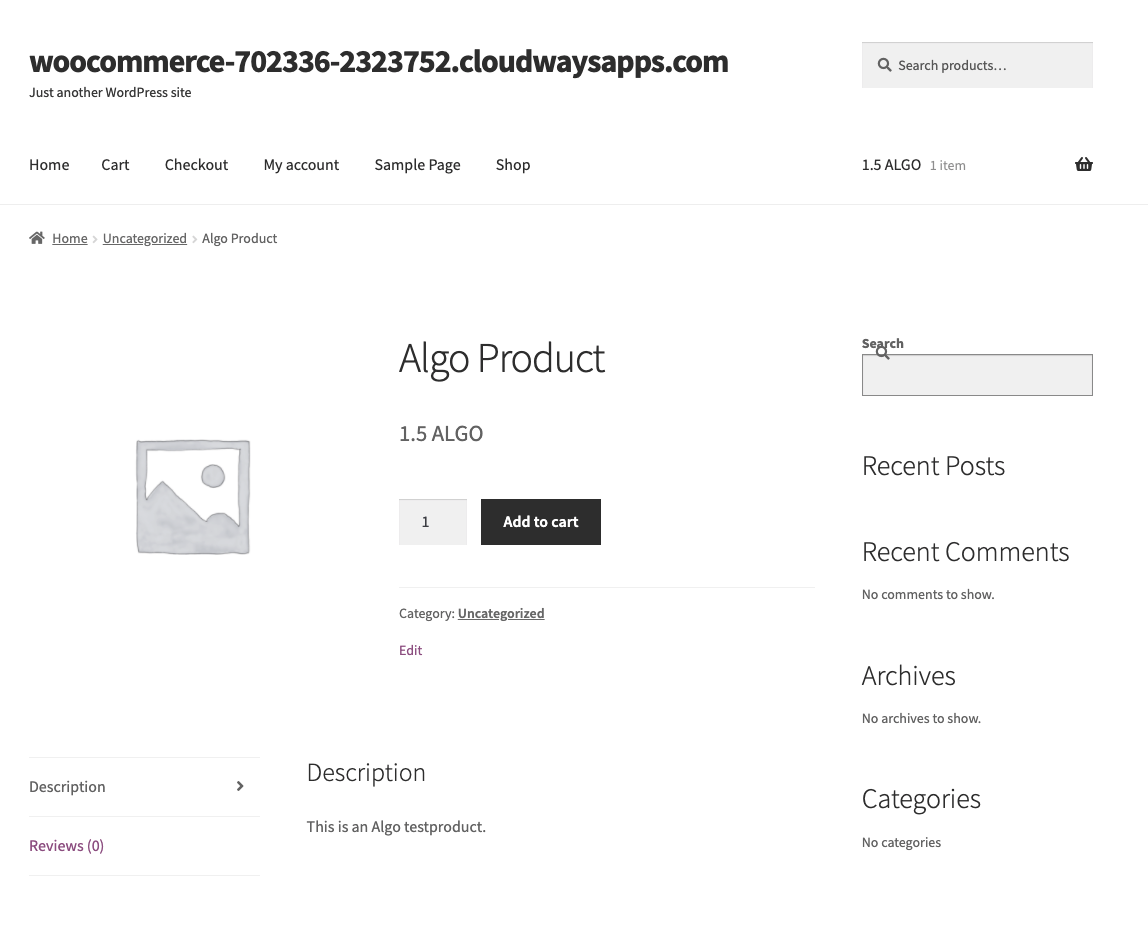The image size is (1148, 941).
Task: Switch to the Reviews (0) tab
Action: 66,846
